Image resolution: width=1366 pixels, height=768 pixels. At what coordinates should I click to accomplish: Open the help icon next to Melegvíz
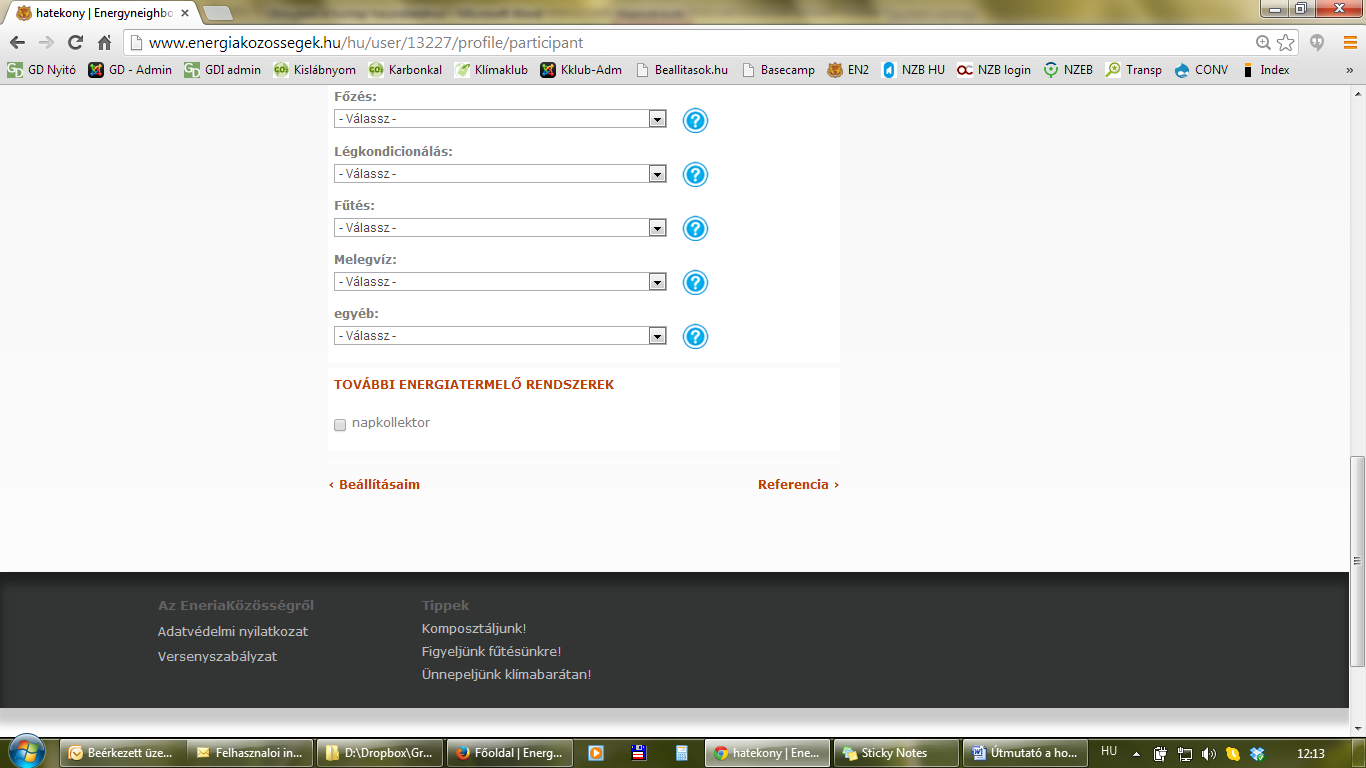coord(695,283)
